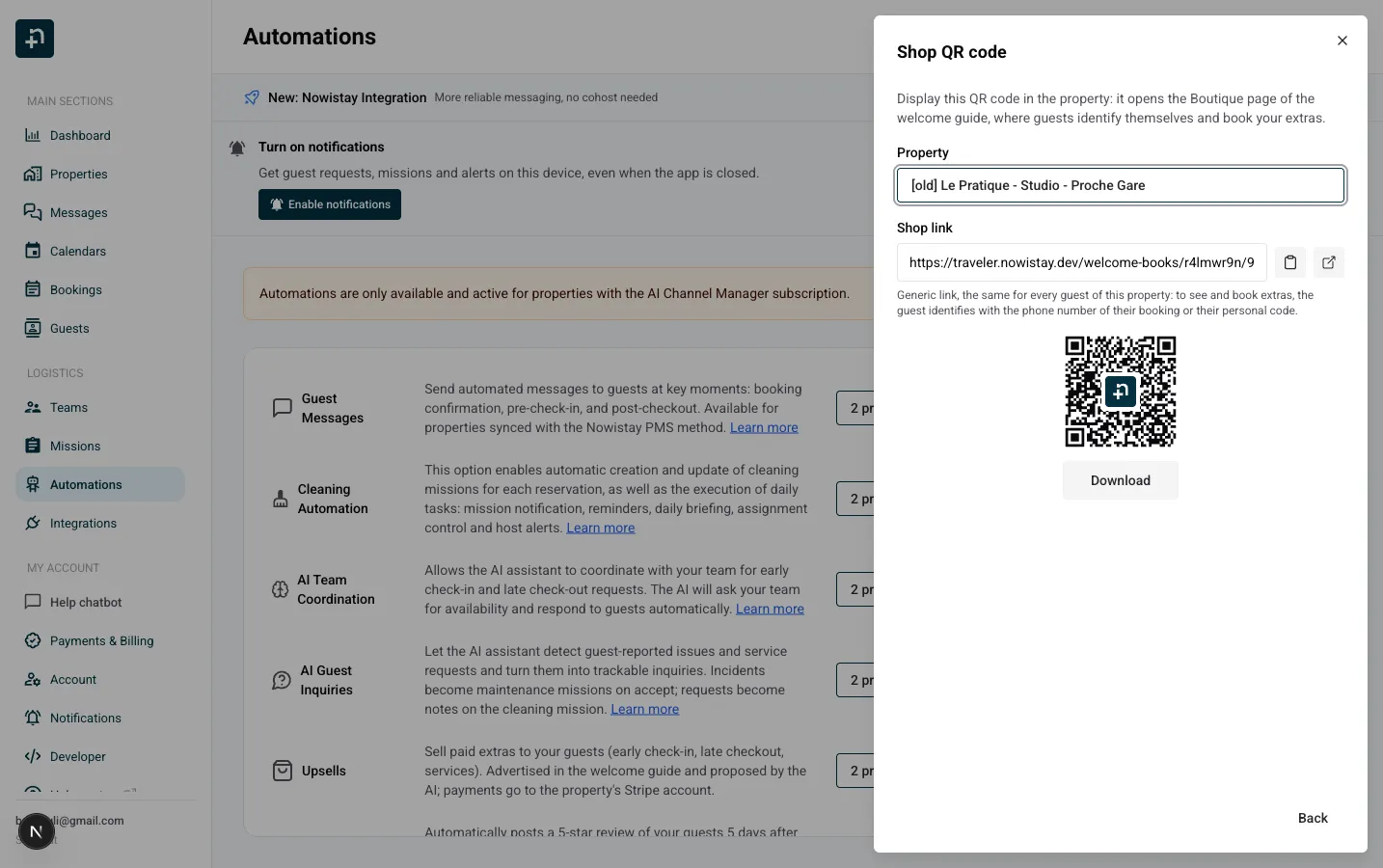Open Learn more for AI Guest Inquiries

[x=645, y=709]
